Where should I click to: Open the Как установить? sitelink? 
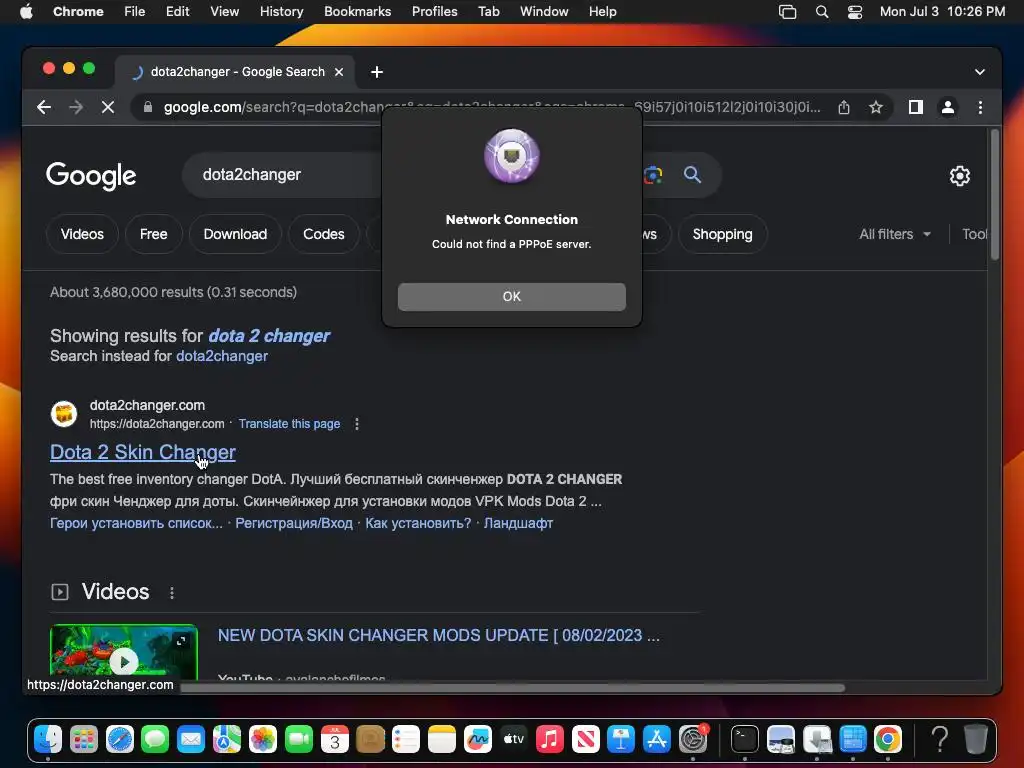418,523
